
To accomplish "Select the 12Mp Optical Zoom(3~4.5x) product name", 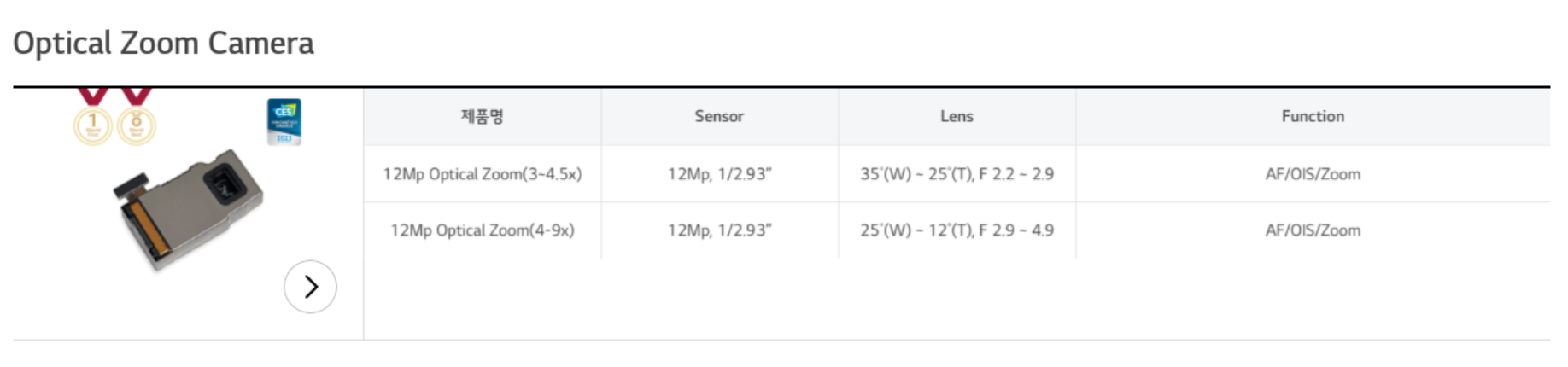I will tap(482, 174).
